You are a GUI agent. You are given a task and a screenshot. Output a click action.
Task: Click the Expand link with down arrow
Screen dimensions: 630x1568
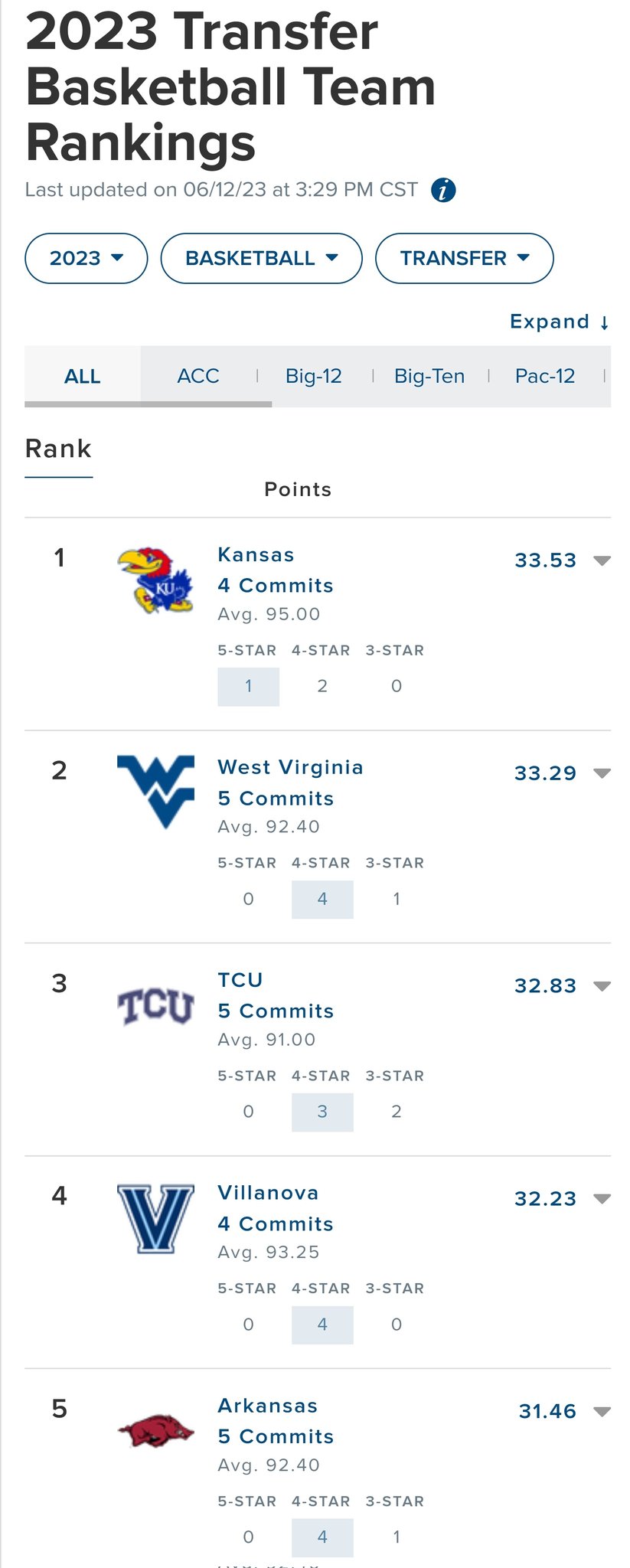click(x=560, y=322)
